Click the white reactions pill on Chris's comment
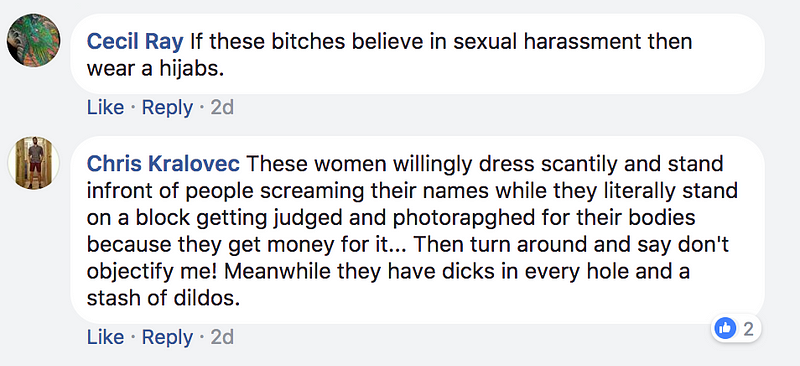This screenshot has width=800, height=366. pyautogui.click(x=736, y=329)
